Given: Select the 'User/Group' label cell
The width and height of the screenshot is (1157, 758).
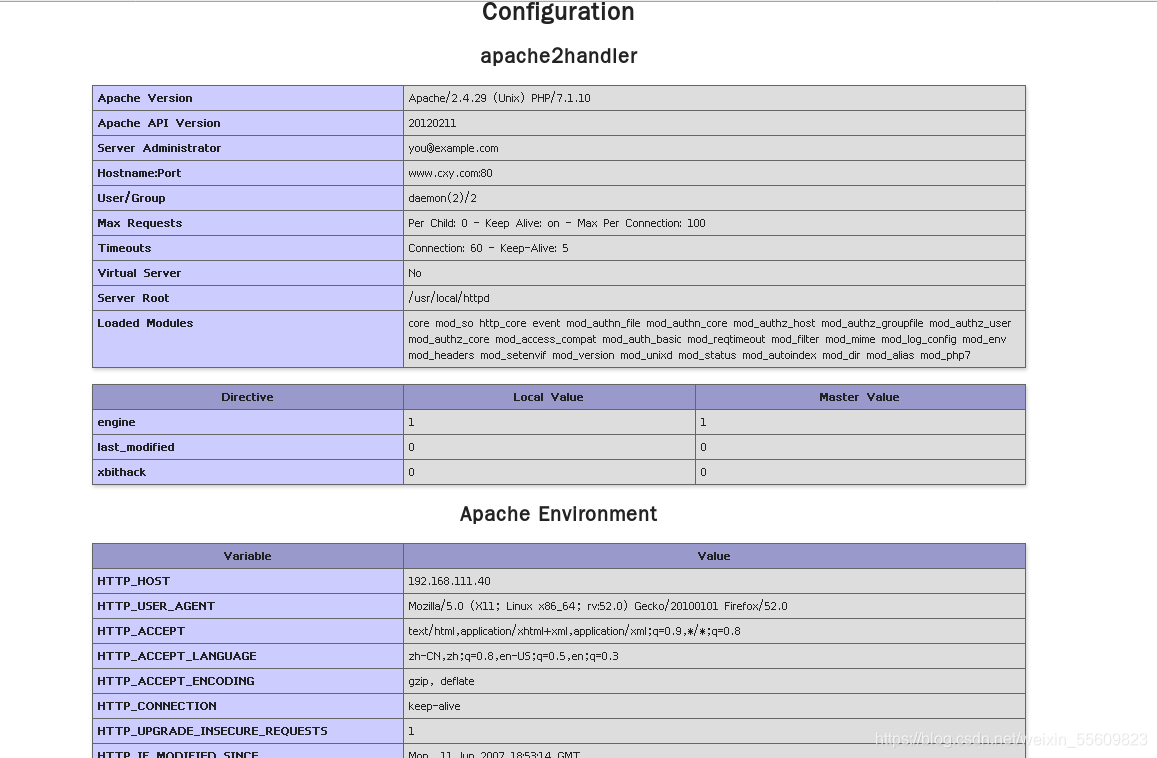Looking at the screenshot, I should [x=248, y=199].
